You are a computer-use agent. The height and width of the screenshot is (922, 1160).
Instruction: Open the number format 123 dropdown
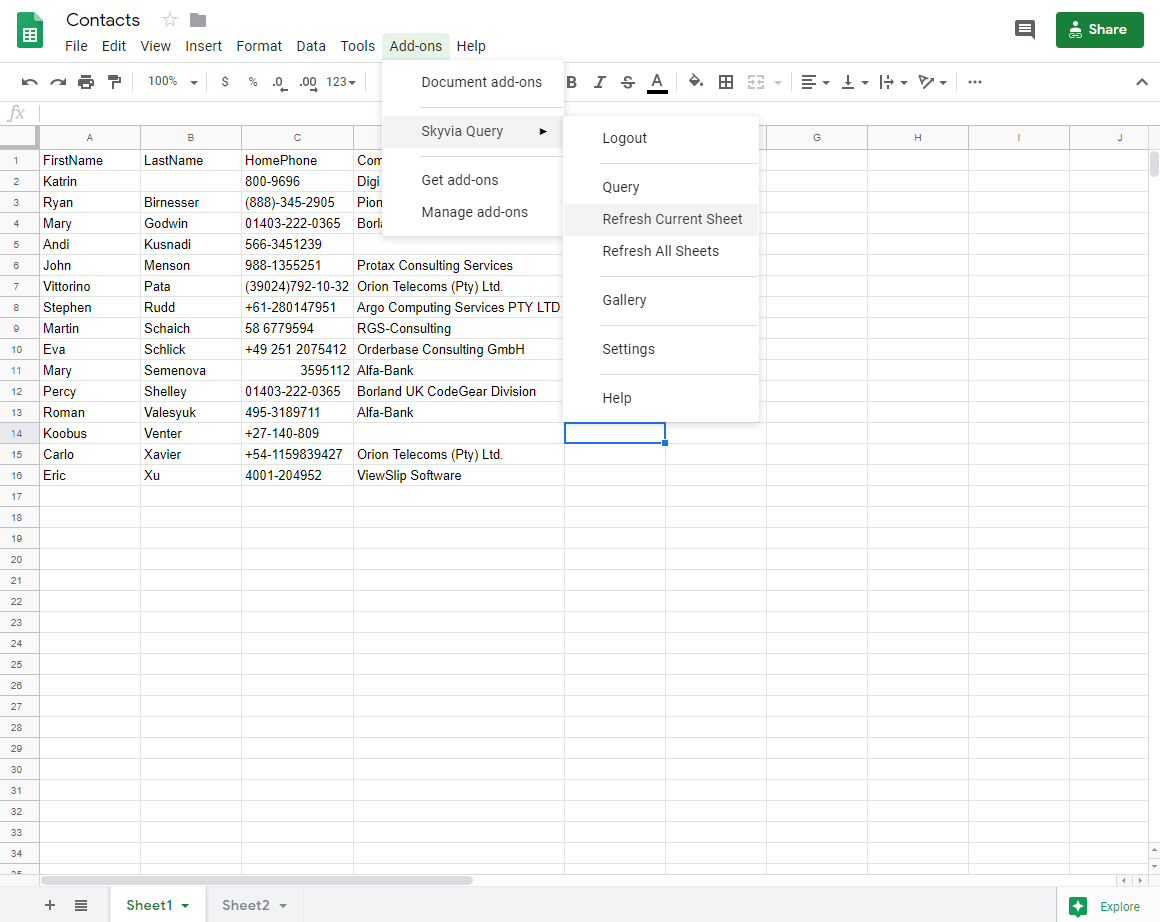tap(341, 82)
